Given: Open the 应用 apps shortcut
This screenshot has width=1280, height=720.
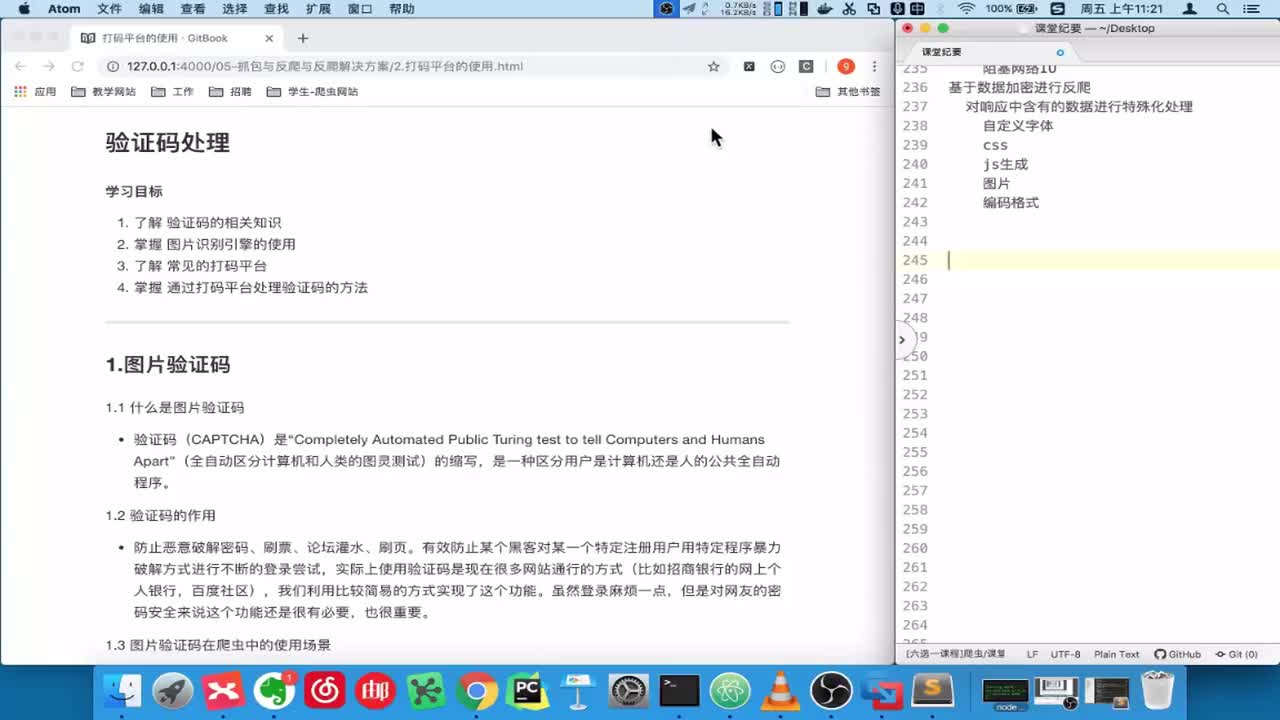Looking at the screenshot, I should 35,91.
